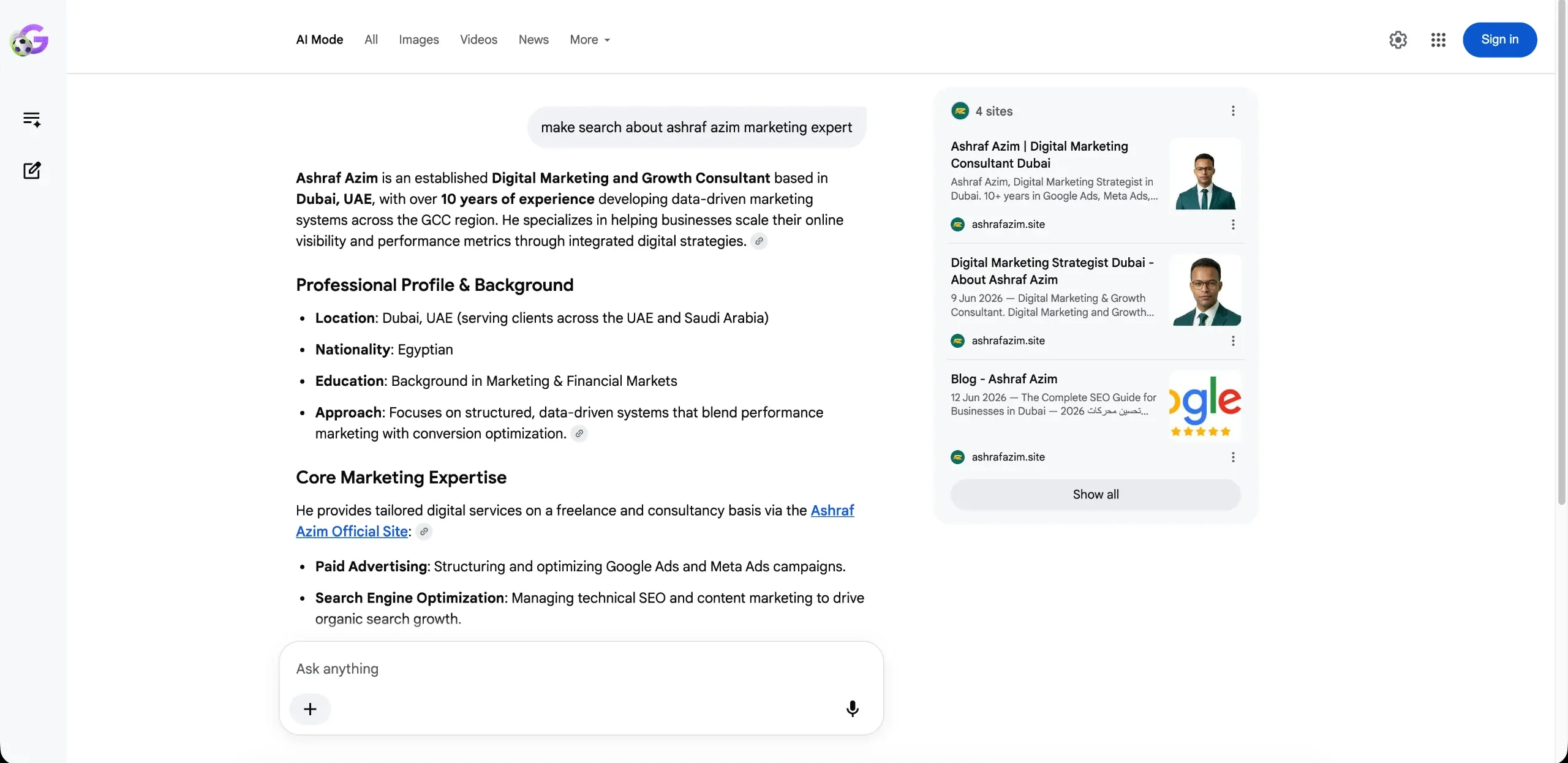Click the plus attachment button
This screenshot has width=1568, height=763.
(311, 709)
